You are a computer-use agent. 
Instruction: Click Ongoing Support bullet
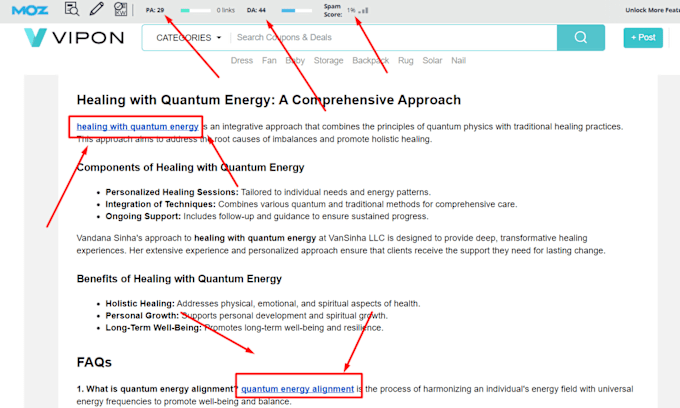tap(267, 216)
